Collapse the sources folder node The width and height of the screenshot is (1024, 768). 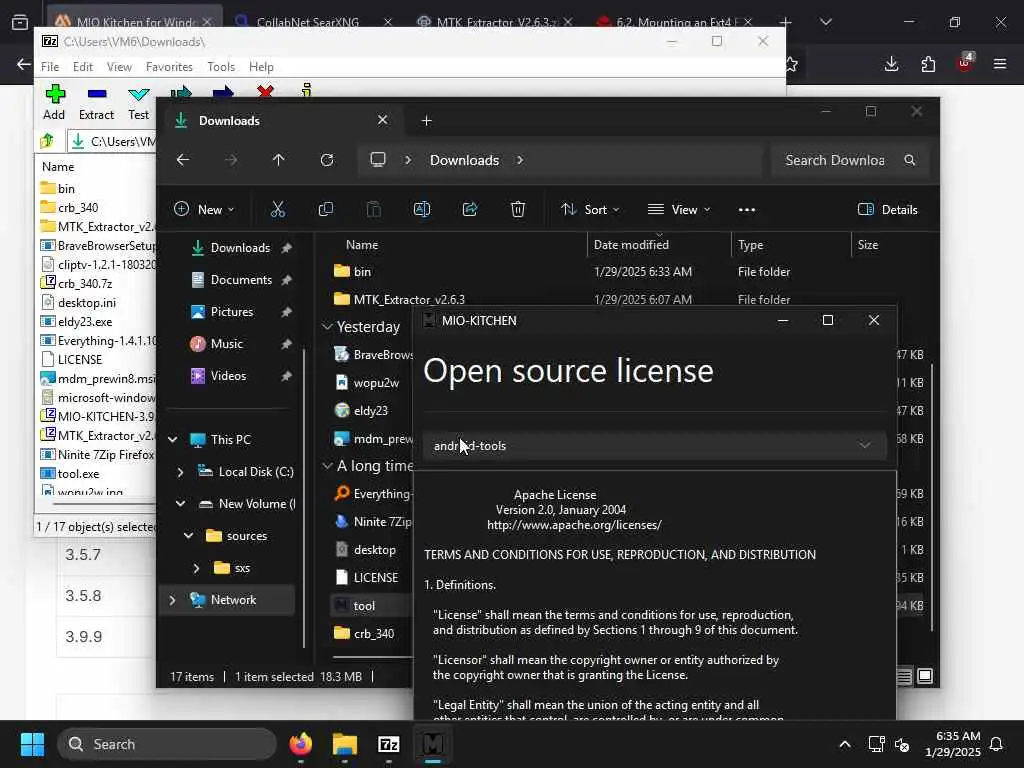tap(189, 536)
